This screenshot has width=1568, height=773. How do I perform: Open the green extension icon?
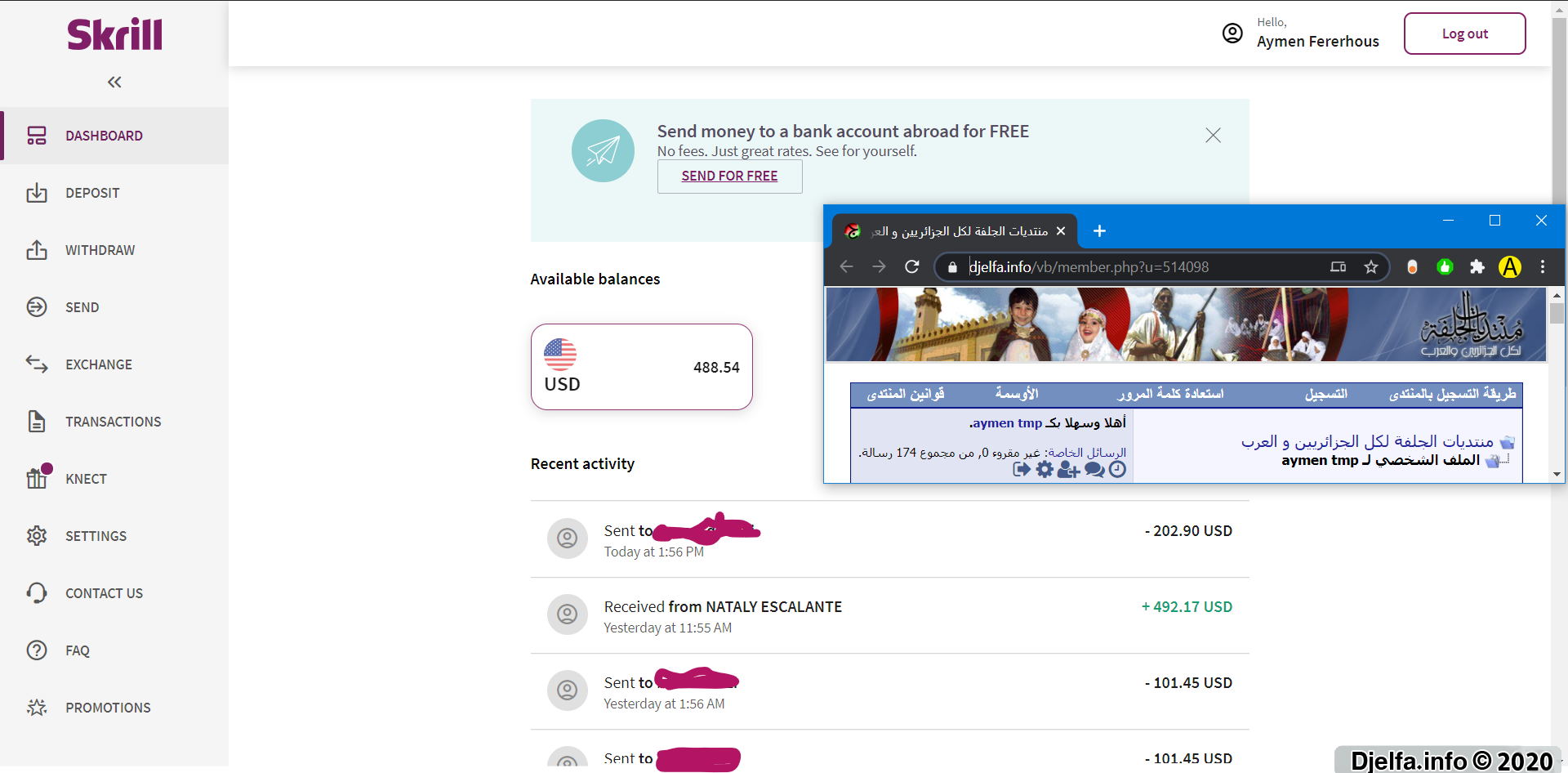[x=1445, y=266]
